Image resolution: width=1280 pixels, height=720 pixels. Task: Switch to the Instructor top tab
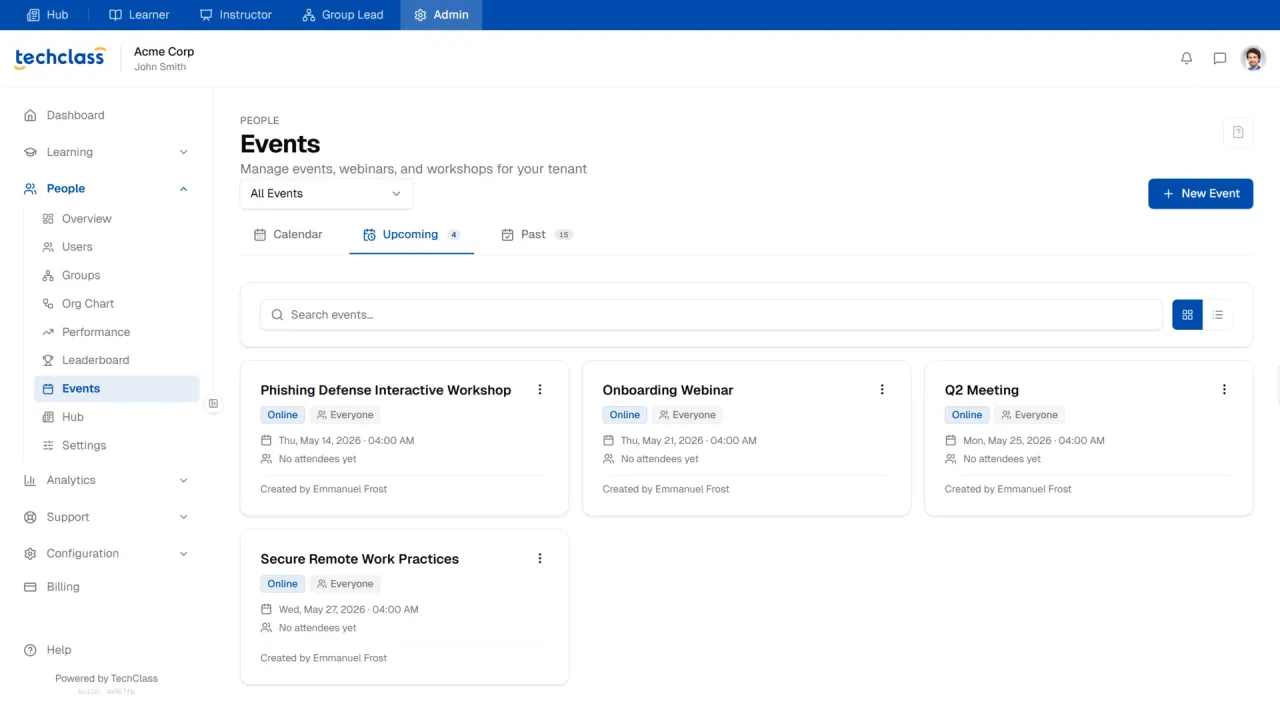click(x=235, y=15)
